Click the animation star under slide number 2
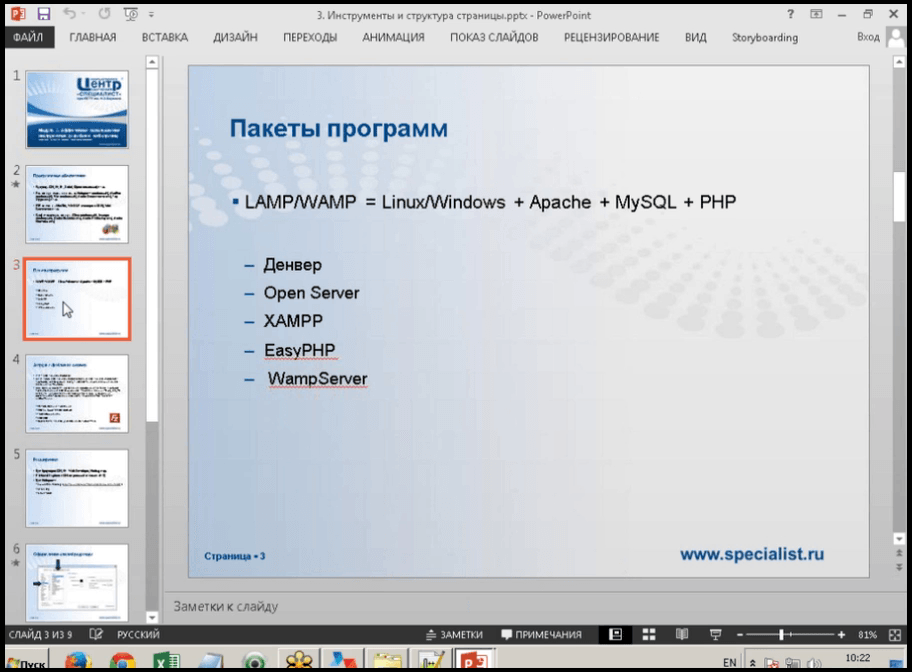 click(x=16, y=184)
